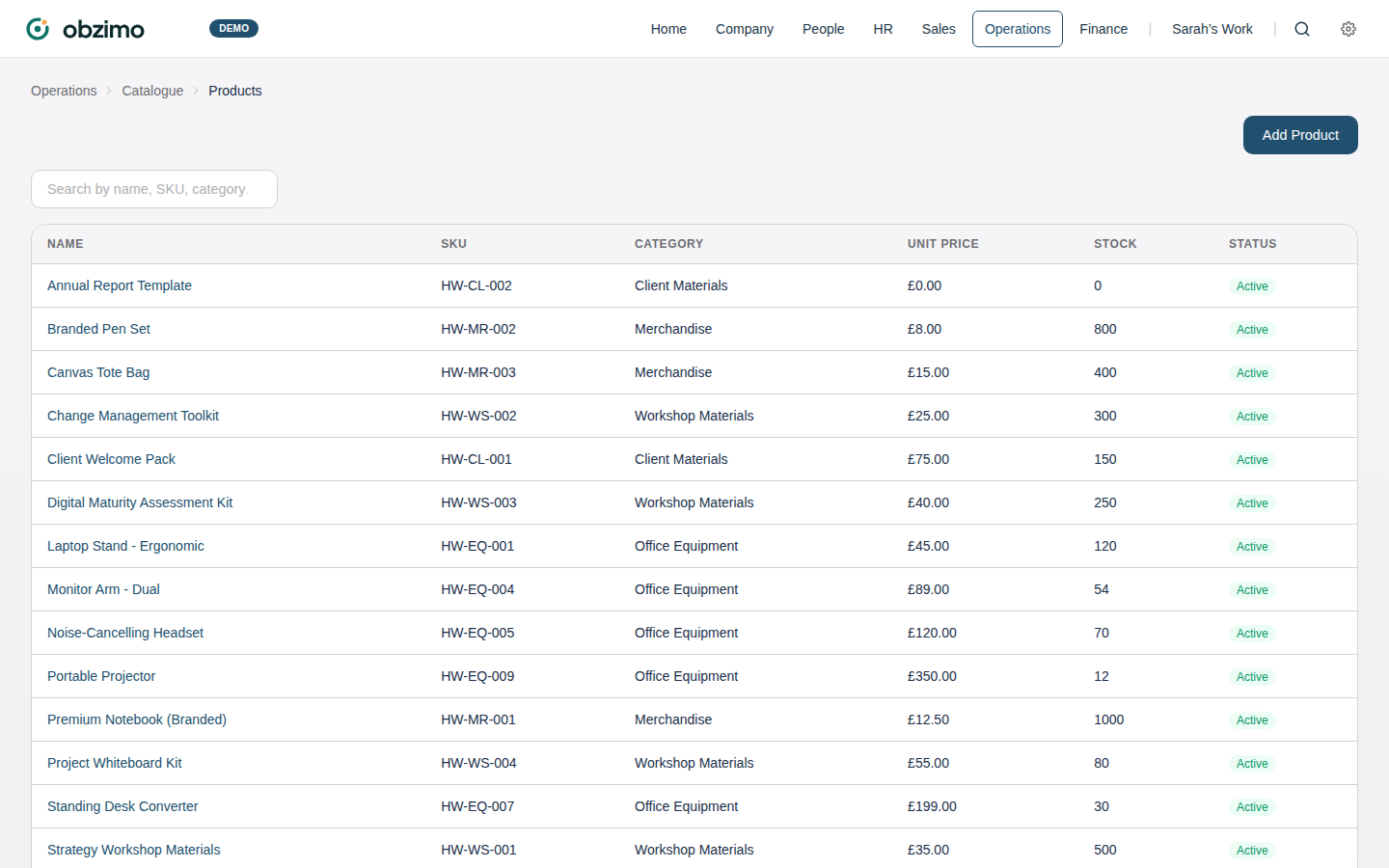Click the UNIT PRICE column header
Viewport: 1389px width, 868px height.
click(x=943, y=244)
